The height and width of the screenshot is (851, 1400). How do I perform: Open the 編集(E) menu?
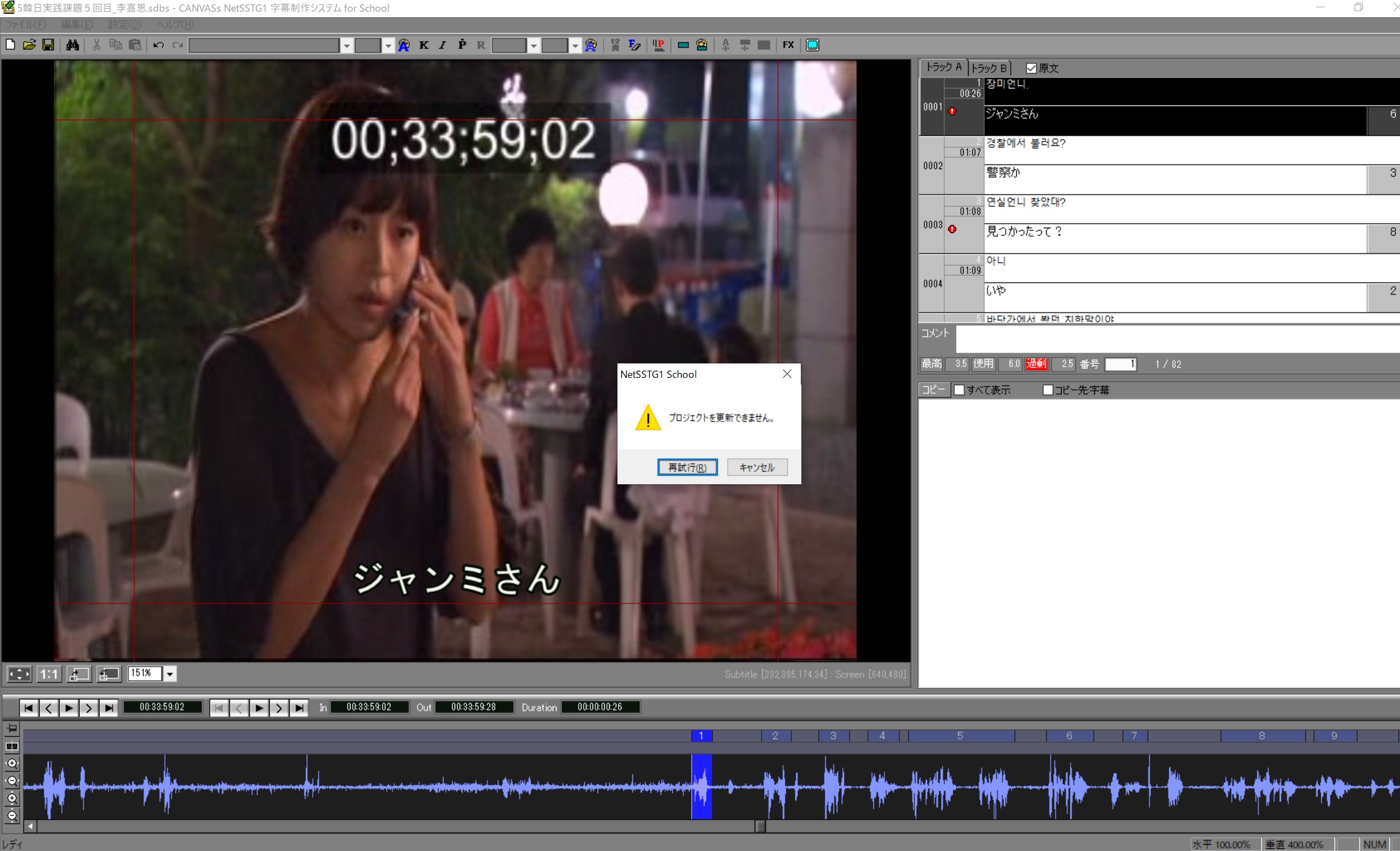click(77, 24)
